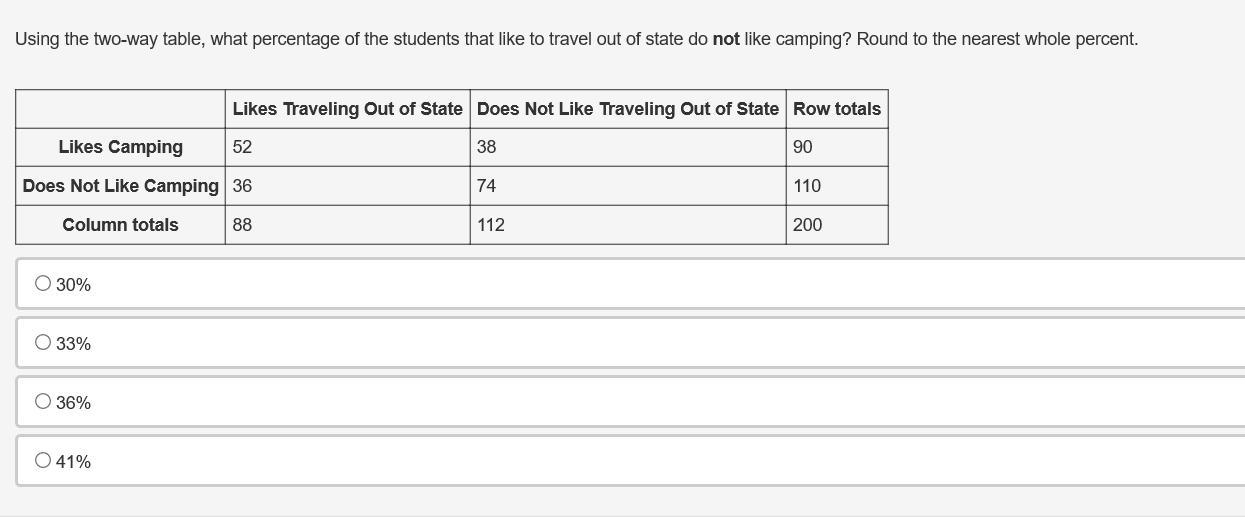Click the bolded word 'not' in the question
The width and height of the screenshot is (1245, 517).
pyautogui.click(x=726, y=40)
